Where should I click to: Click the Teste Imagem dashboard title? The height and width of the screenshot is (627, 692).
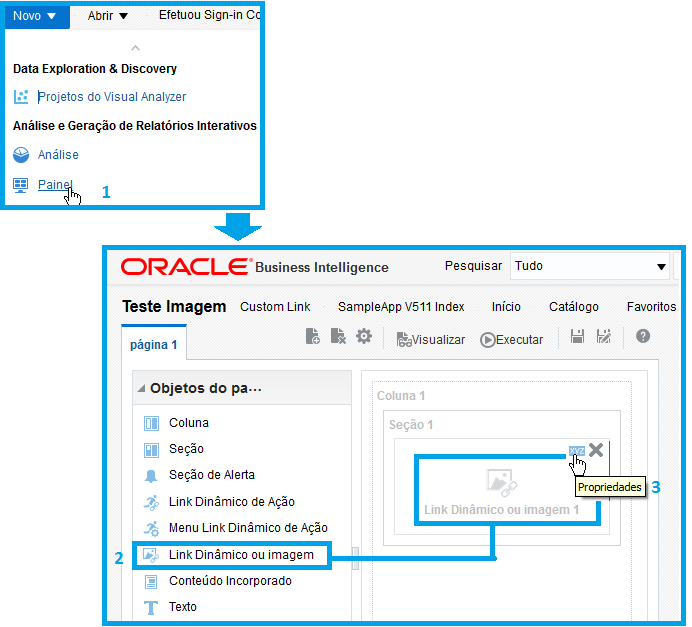coord(174,307)
